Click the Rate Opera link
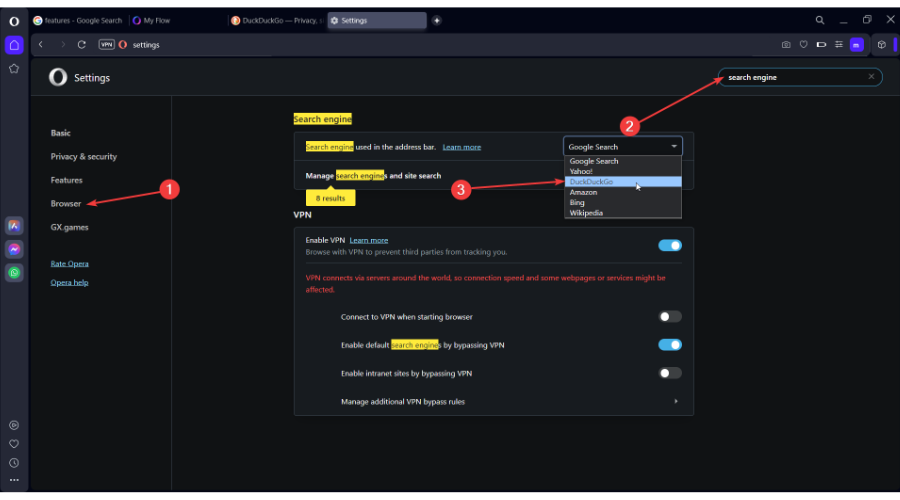The image size is (900, 500). coord(69,264)
